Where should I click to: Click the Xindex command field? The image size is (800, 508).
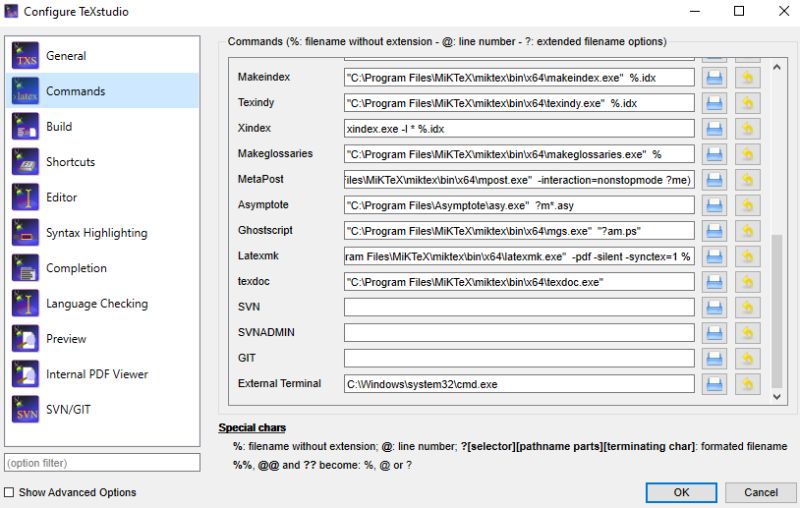click(x=519, y=129)
